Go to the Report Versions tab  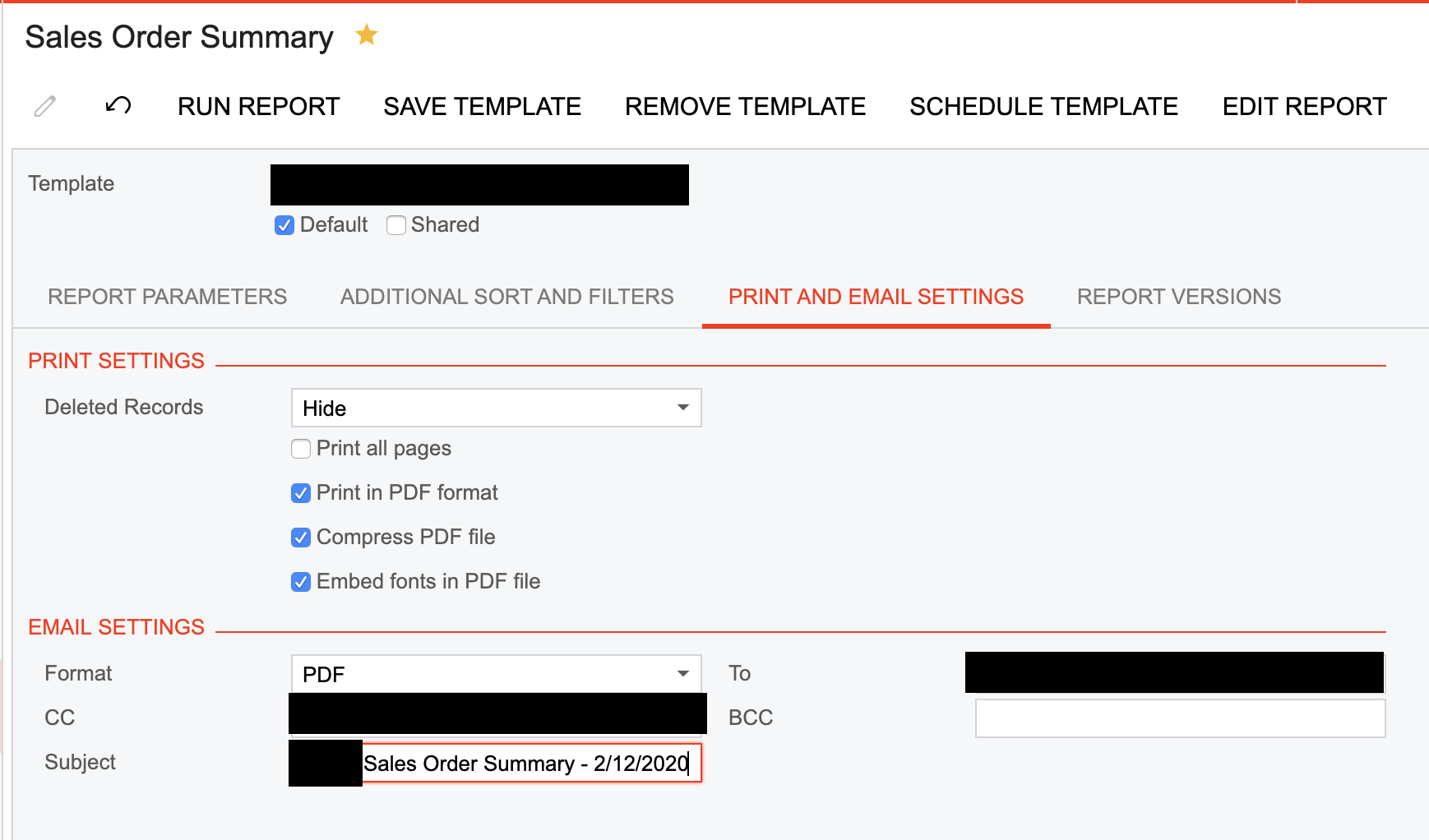click(x=1178, y=297)
